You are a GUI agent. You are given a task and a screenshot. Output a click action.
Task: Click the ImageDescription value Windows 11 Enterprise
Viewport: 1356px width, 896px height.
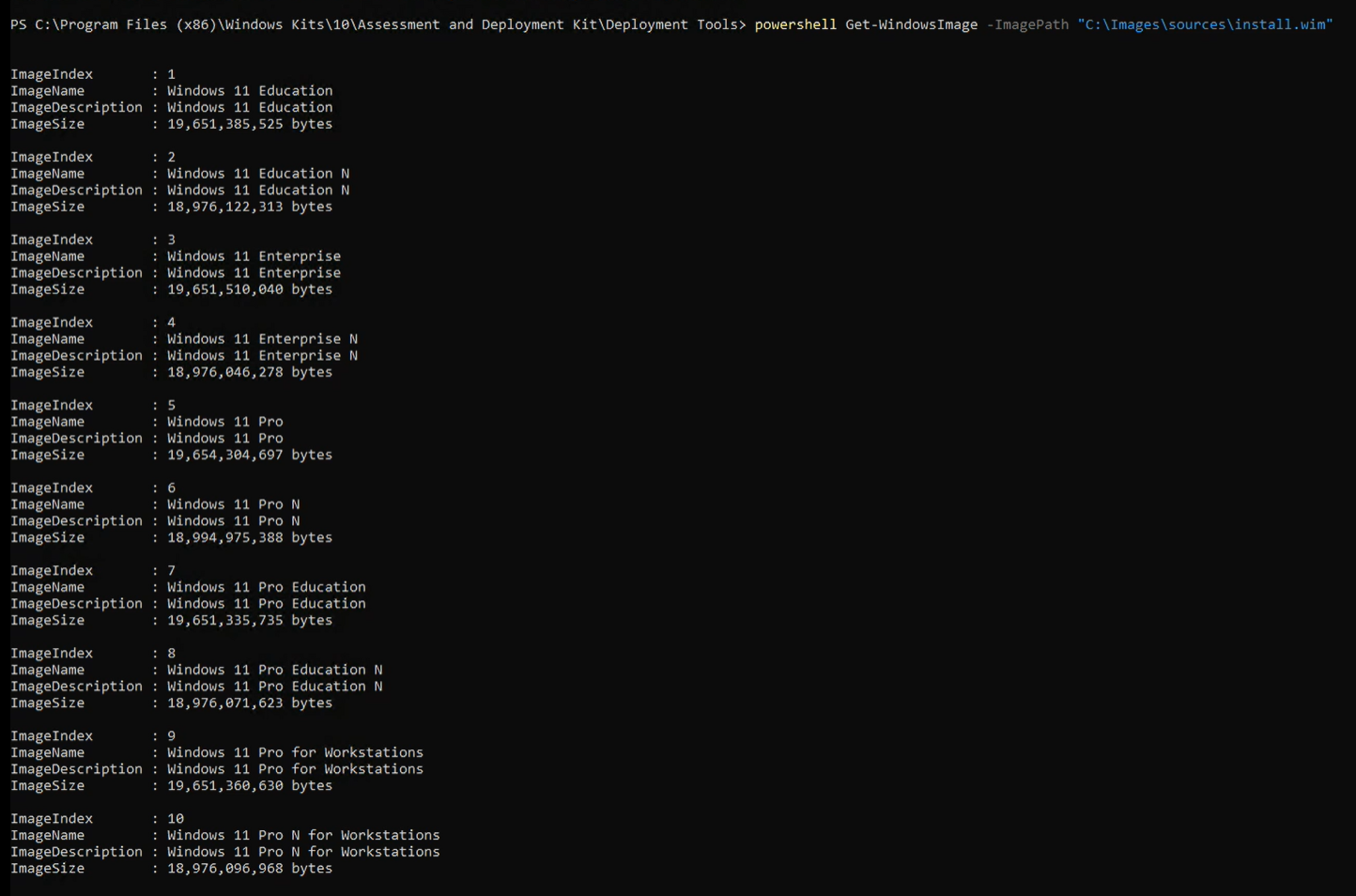[x=254, y=273]
